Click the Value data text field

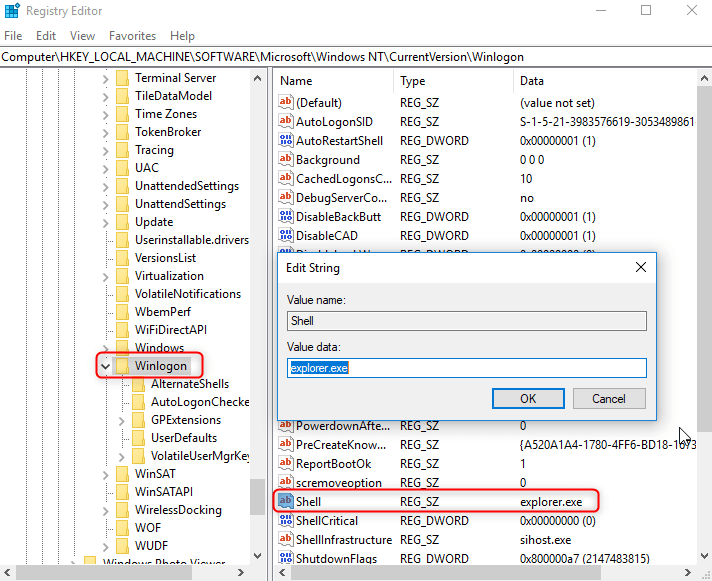(466, 368)
